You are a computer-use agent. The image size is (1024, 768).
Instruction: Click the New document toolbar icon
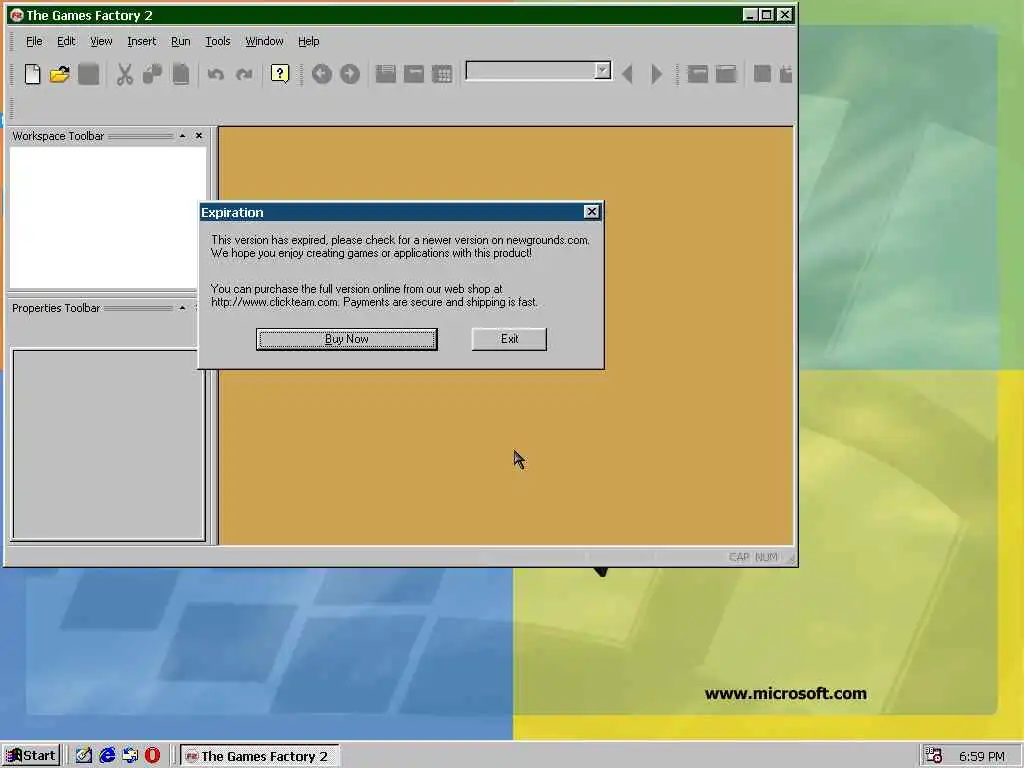tap(32, 74)
